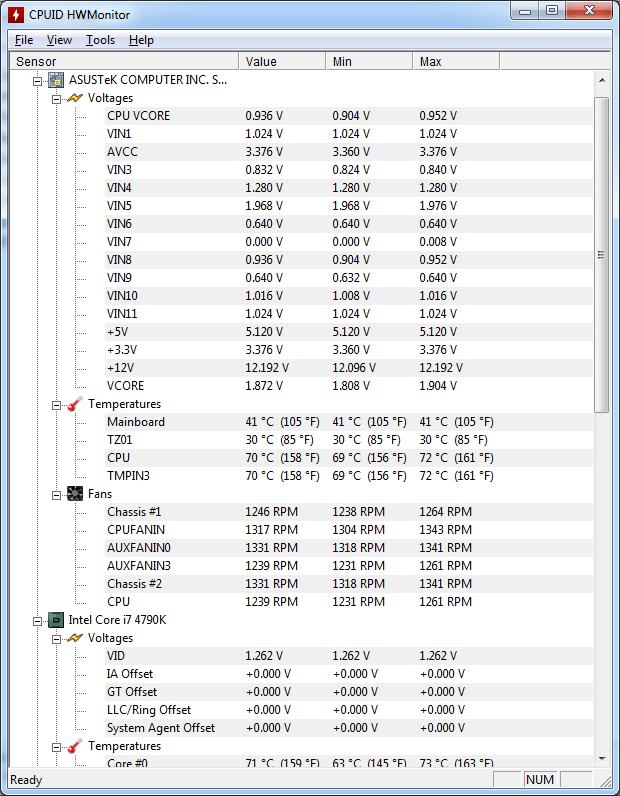Select the Chassis #2 fan row

[x=349, y=584]
